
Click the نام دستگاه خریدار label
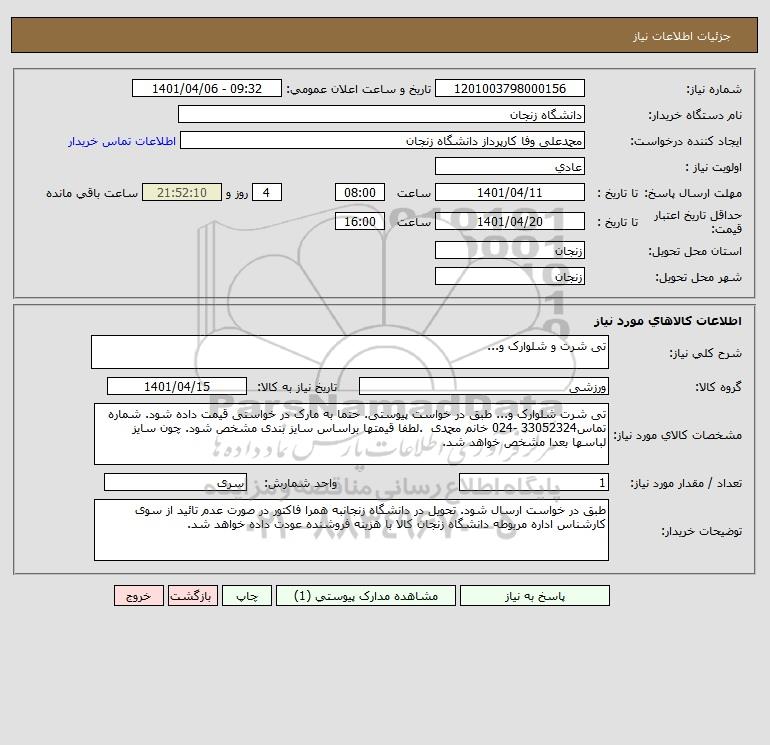coord(695,115)
